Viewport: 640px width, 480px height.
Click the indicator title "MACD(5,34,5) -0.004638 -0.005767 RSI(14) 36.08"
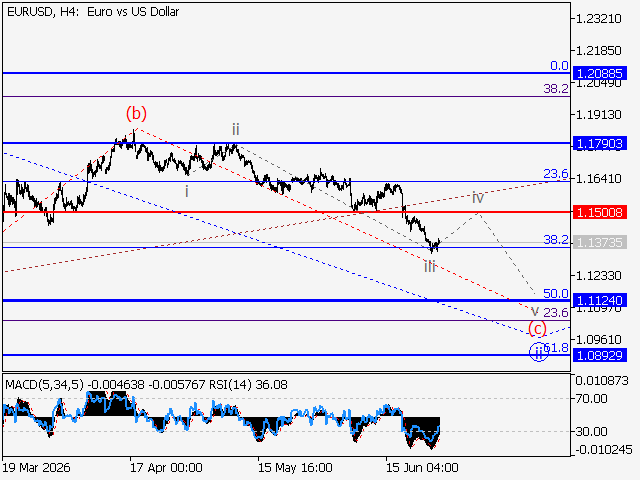pyautogui.click(x=146, y=384)
